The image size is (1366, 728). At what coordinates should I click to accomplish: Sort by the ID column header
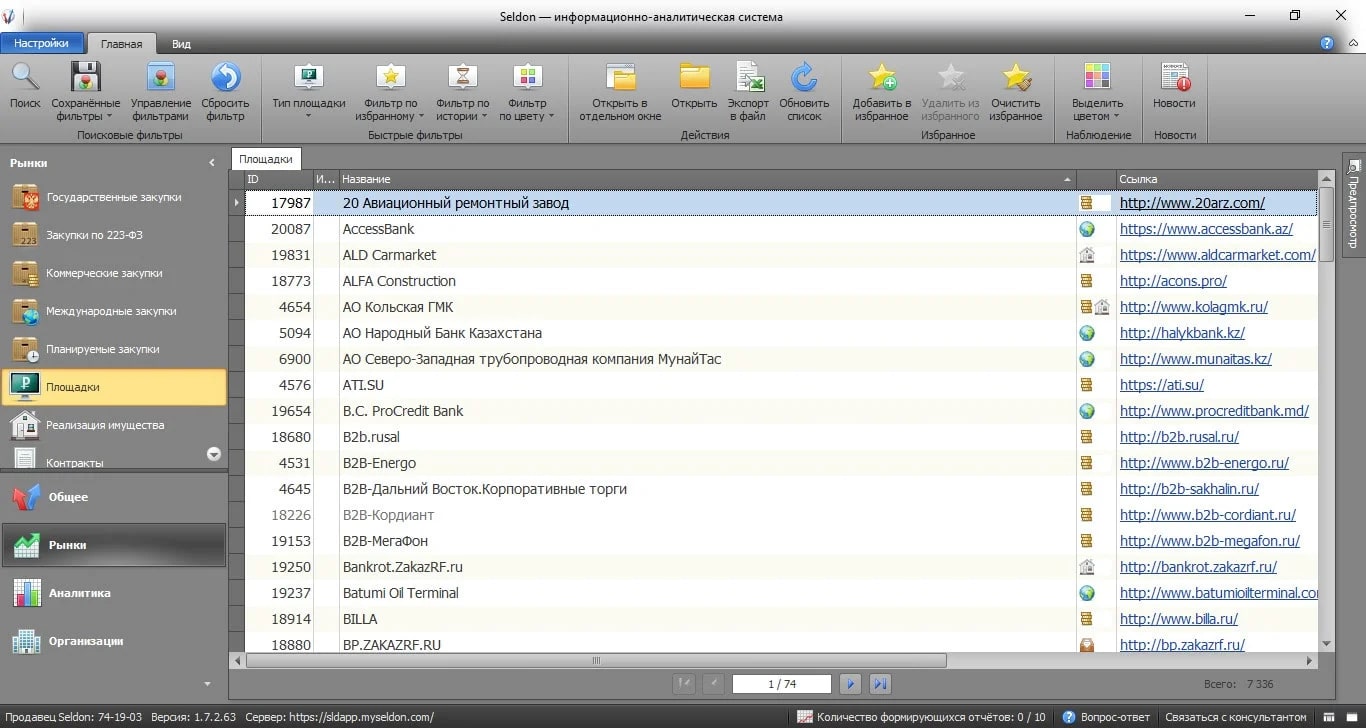278,179
